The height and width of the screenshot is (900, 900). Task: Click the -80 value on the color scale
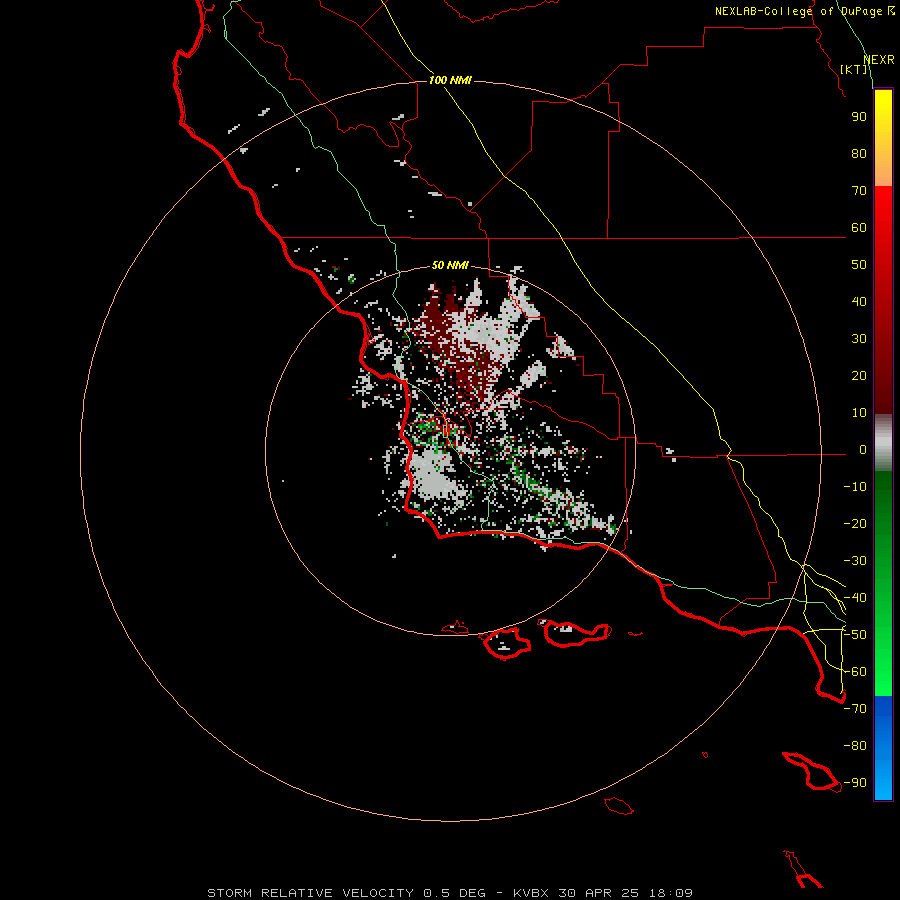[855, 746]
